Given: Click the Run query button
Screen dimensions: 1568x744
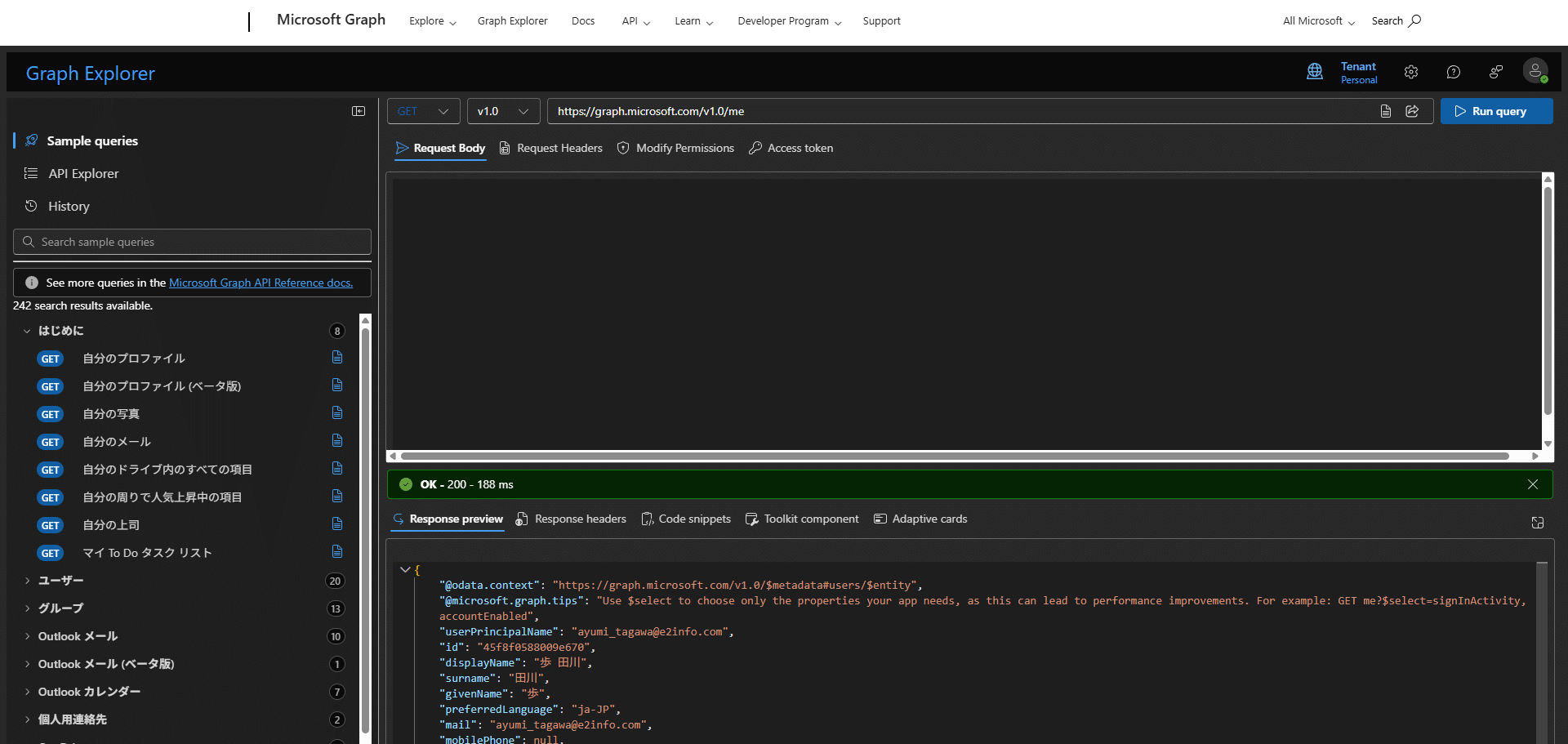Looking at the screenshot, I should [1496, 111].
